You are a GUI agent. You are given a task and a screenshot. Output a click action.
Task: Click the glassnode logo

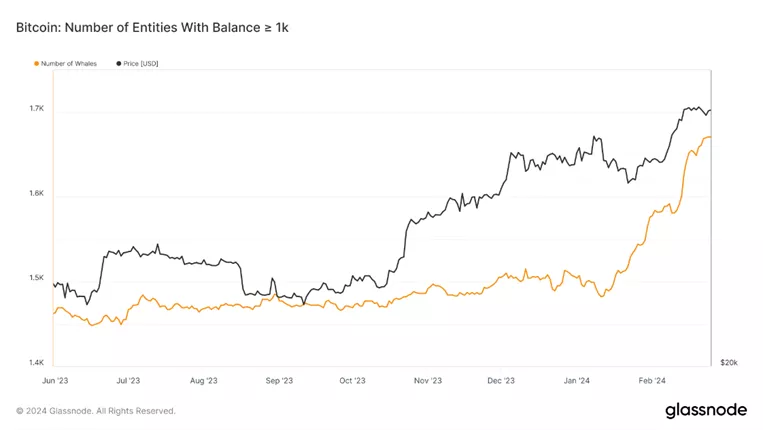(704, 409)
